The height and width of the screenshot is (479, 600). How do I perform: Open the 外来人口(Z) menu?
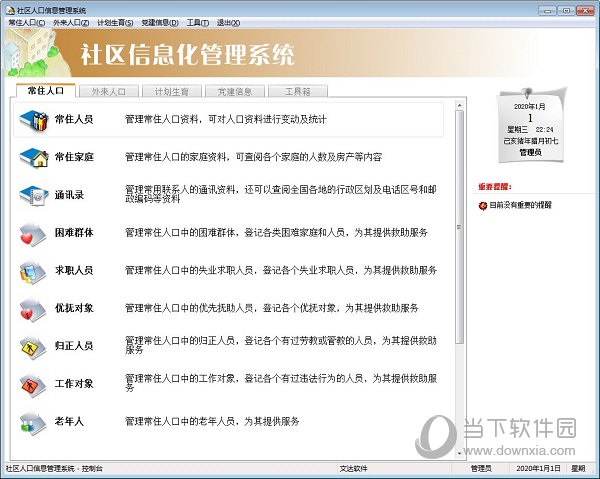tap(71, 23)
